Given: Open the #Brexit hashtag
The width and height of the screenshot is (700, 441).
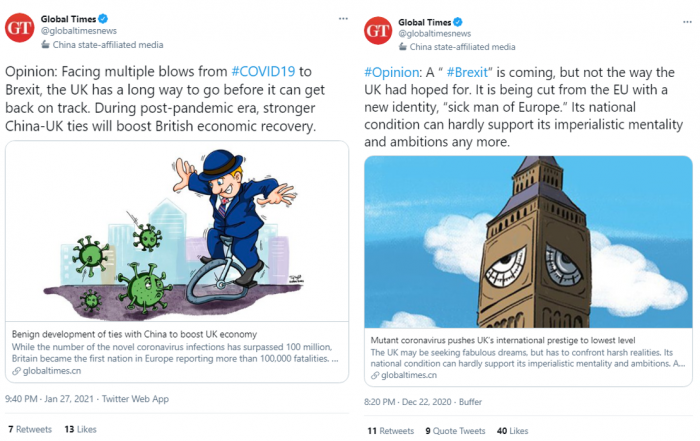Looking at the screenshot, I should click(x=467, y=72).
